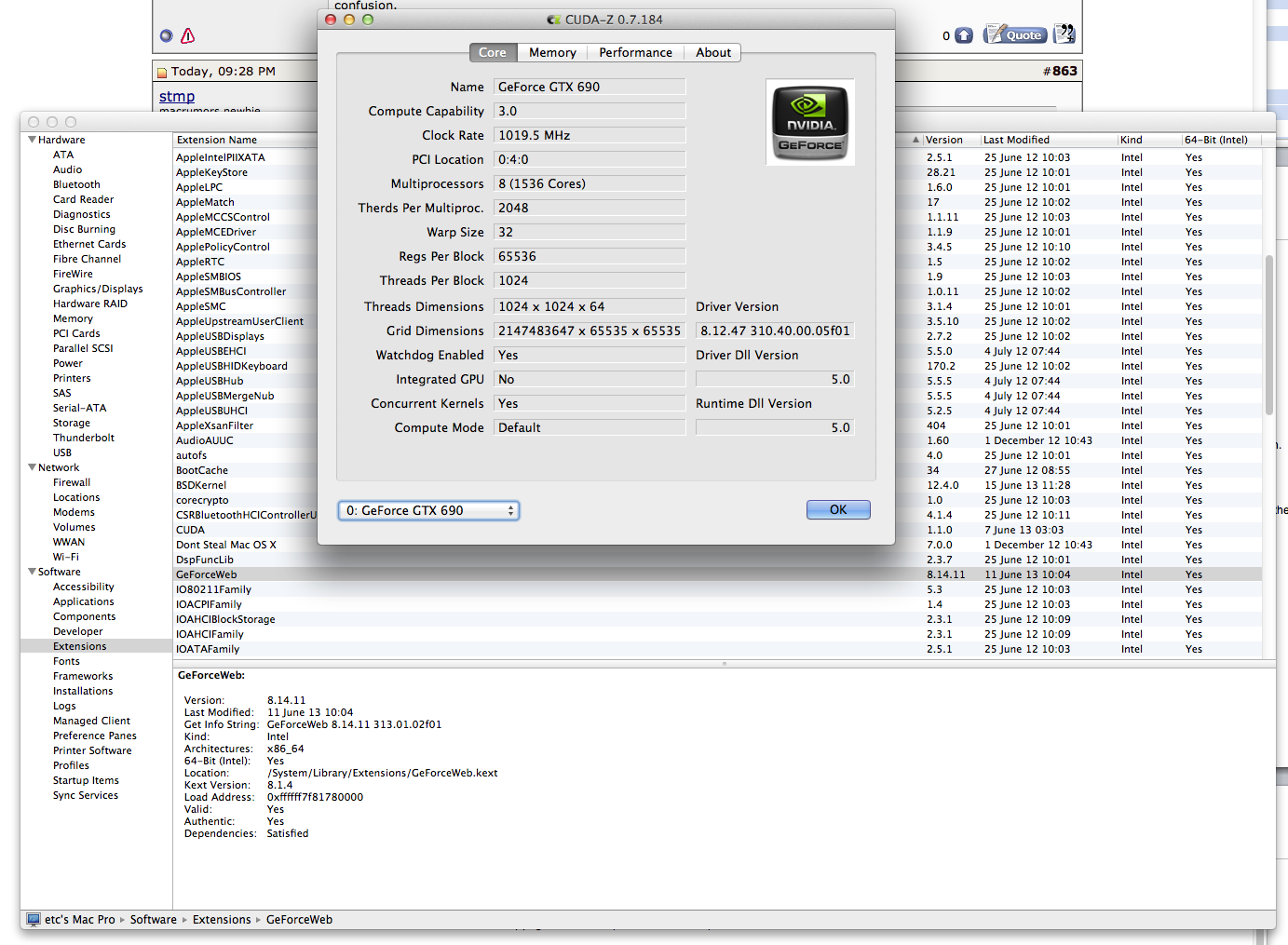Click Extensions in the path bar

point(222,919)
